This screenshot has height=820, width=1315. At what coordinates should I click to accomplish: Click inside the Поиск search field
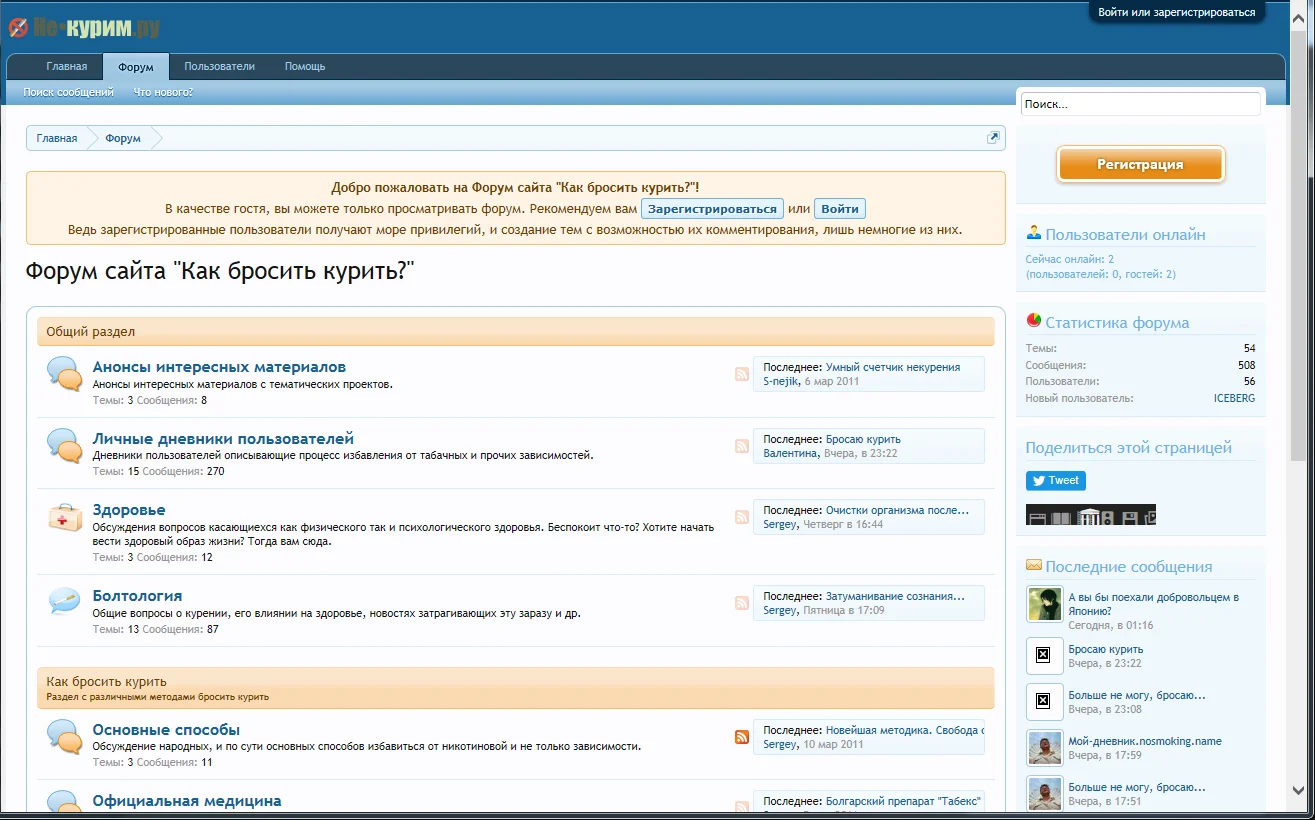1140,103
